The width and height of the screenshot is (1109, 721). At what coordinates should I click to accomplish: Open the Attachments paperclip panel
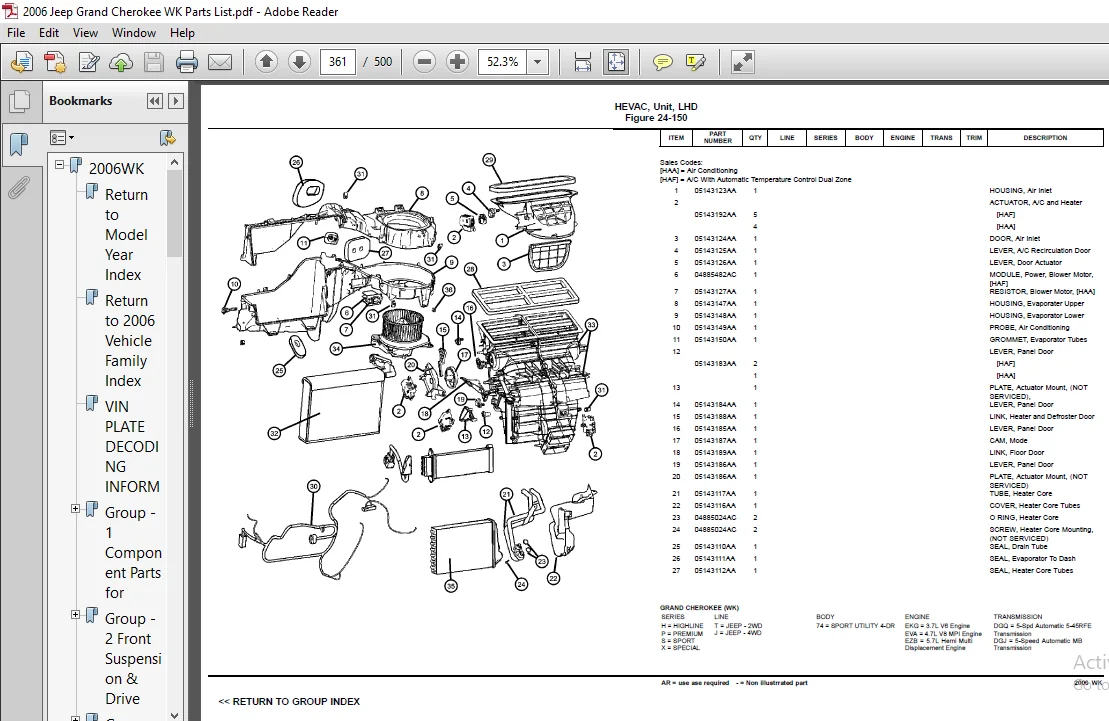[20, 188]
